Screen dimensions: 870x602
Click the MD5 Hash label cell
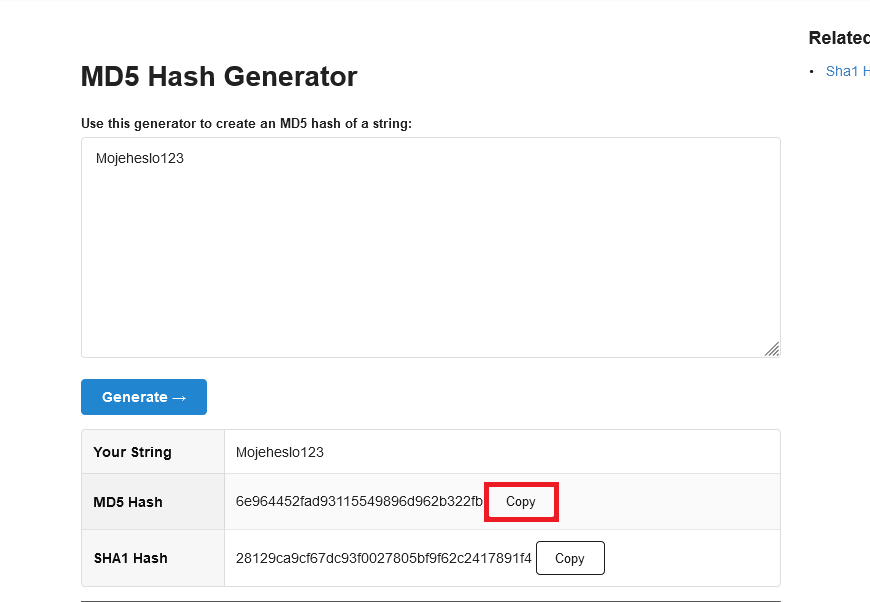pos(153,502)
